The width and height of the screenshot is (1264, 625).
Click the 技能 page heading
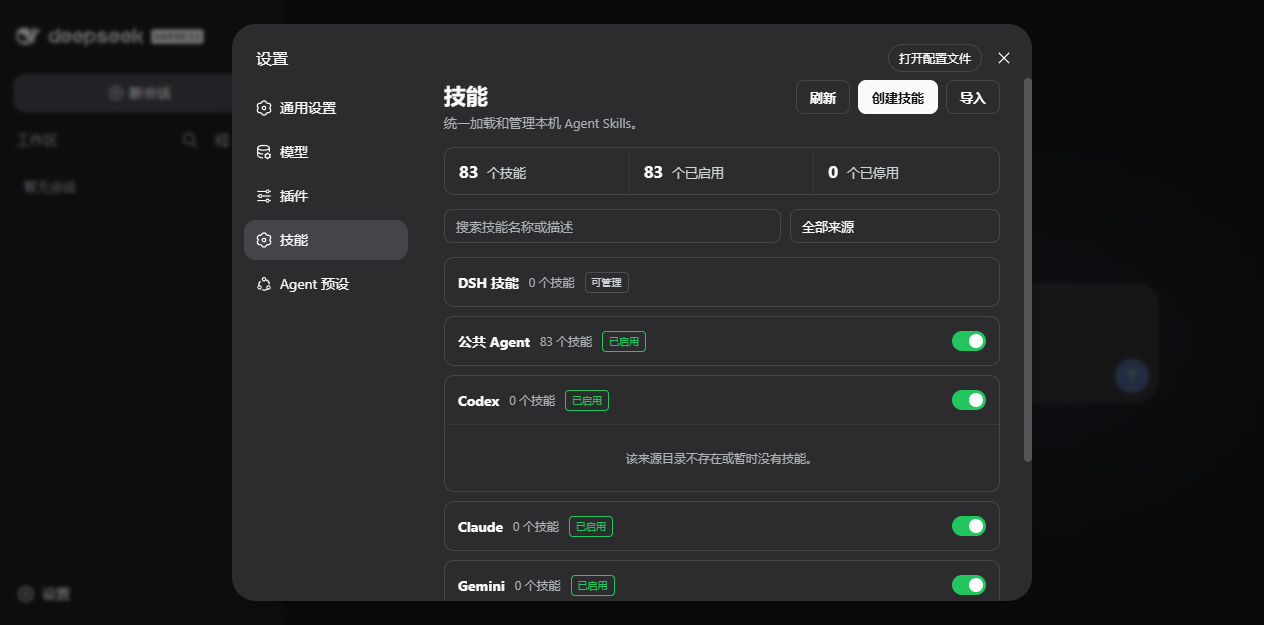tap(466, 96)
